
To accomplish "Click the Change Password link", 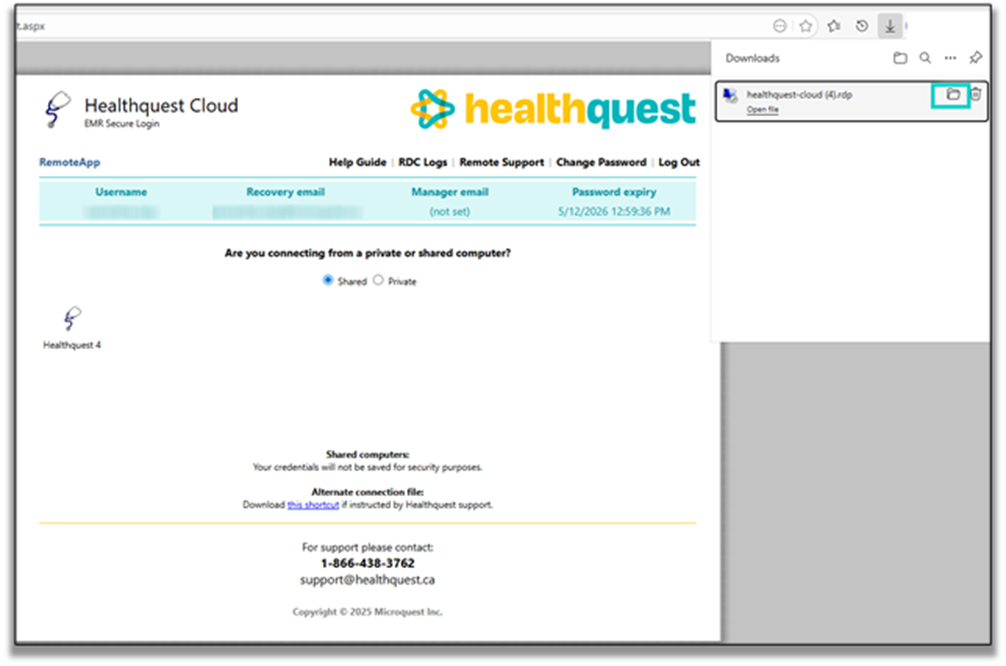I will pos(600,162).
